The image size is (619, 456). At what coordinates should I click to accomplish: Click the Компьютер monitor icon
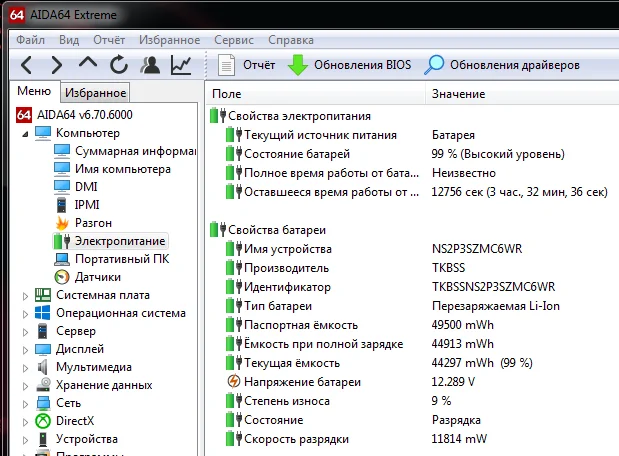tap(43, 133)
